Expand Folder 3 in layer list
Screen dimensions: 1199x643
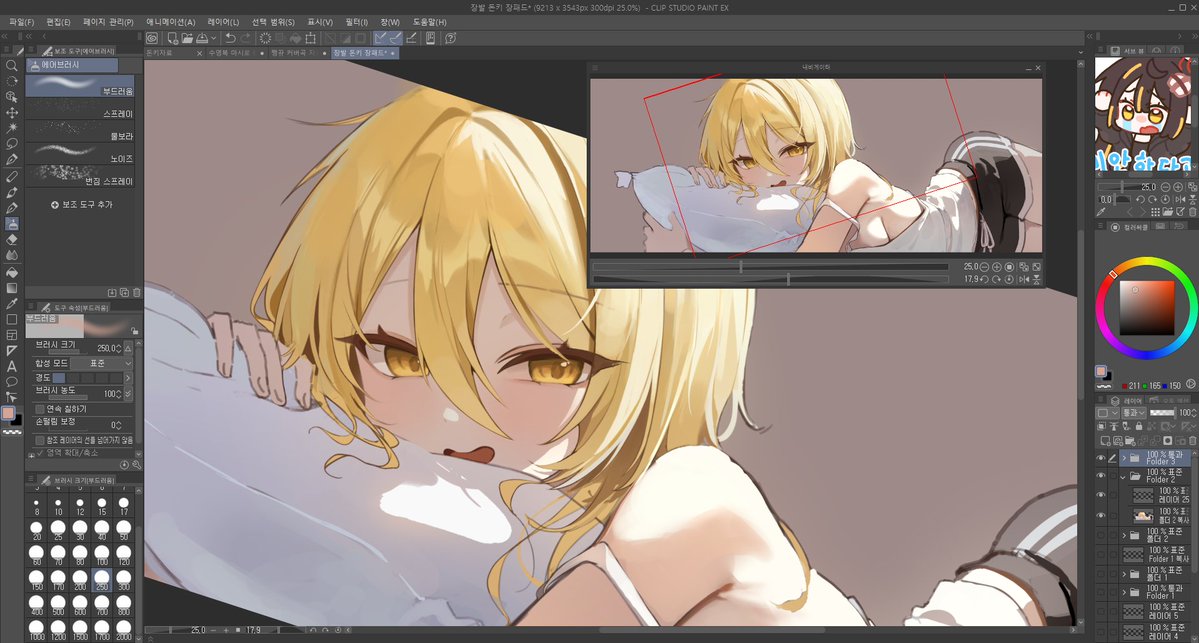click(x=1124, y=458)
